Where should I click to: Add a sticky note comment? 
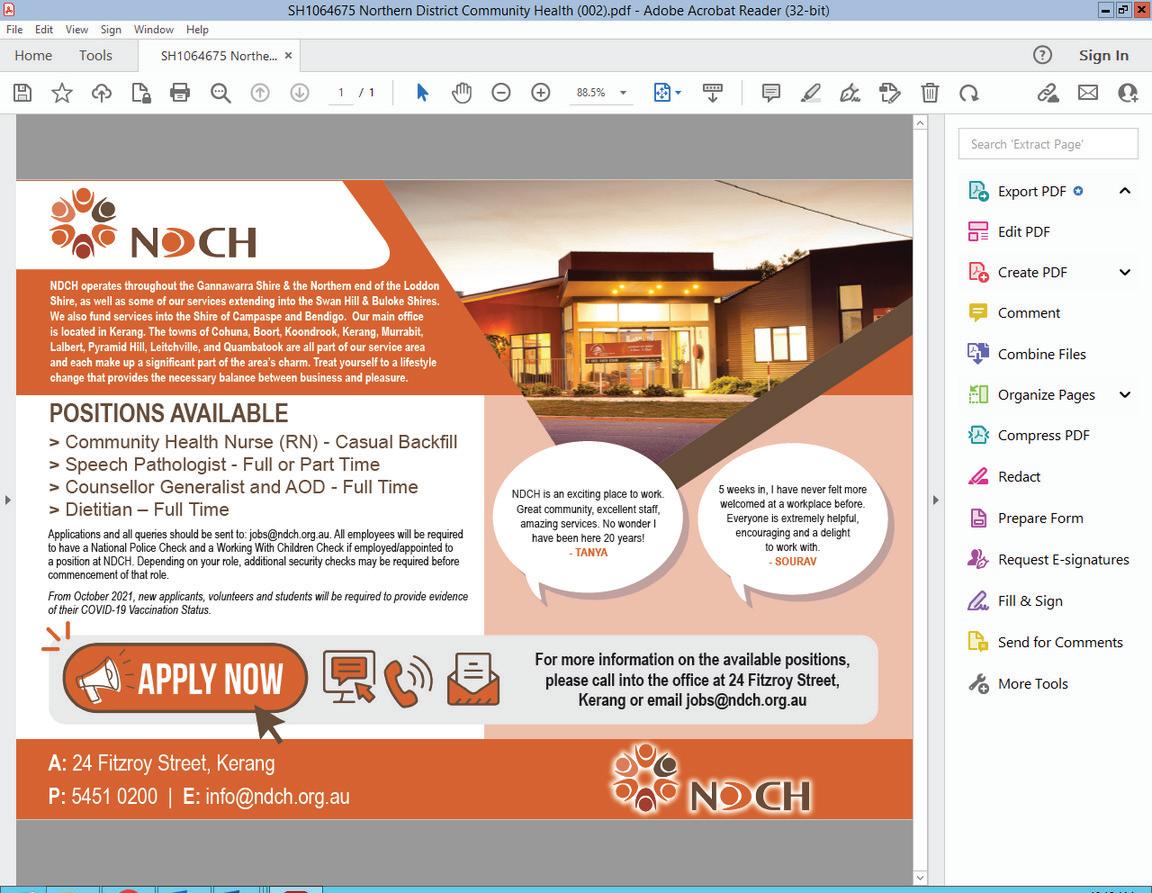[x=771, y=93]
